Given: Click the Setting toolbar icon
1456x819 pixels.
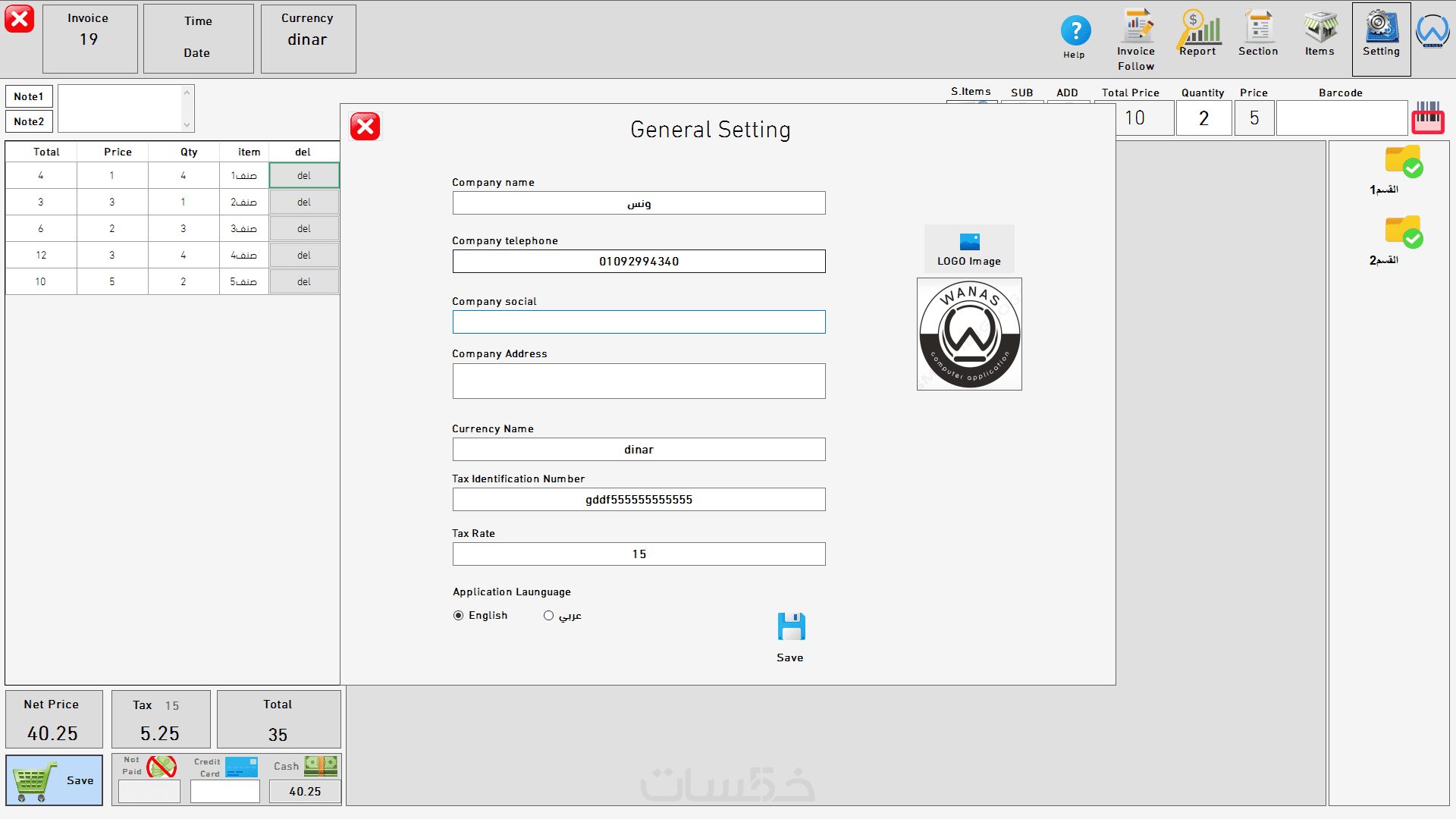Looking at the screenshot, I should (x=1381, y=30).
